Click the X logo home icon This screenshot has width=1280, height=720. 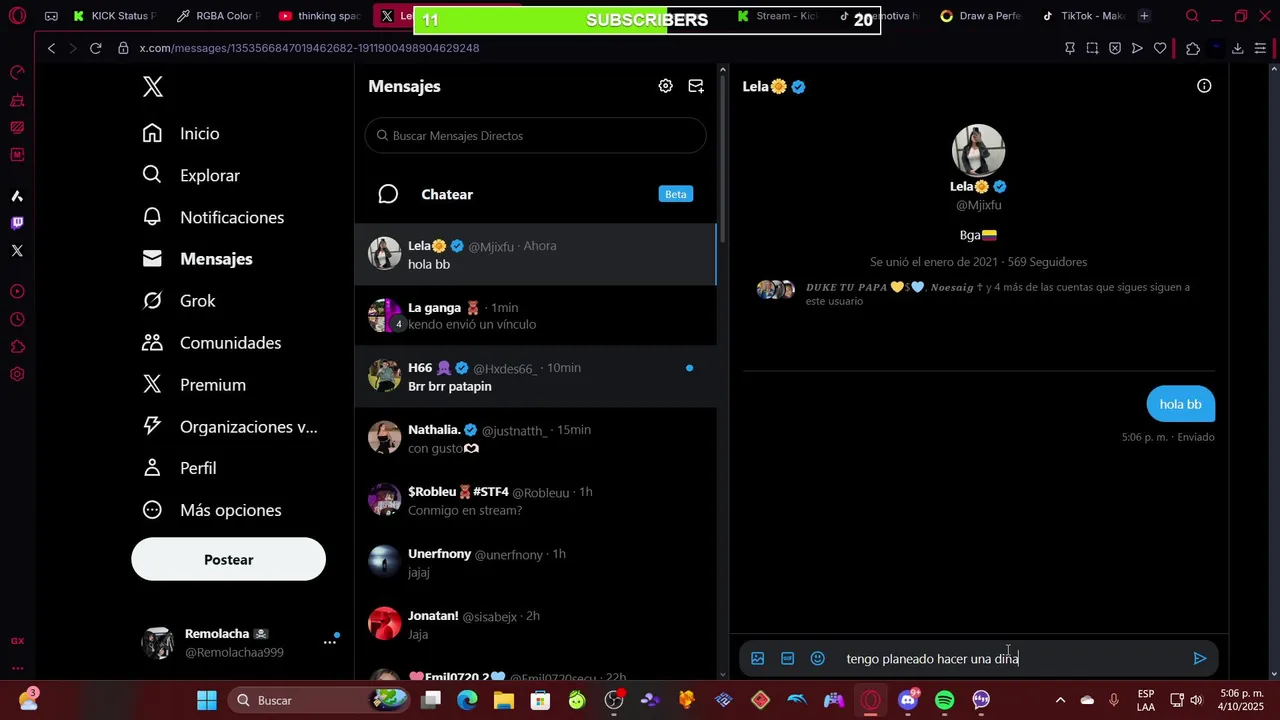point(153,86)
